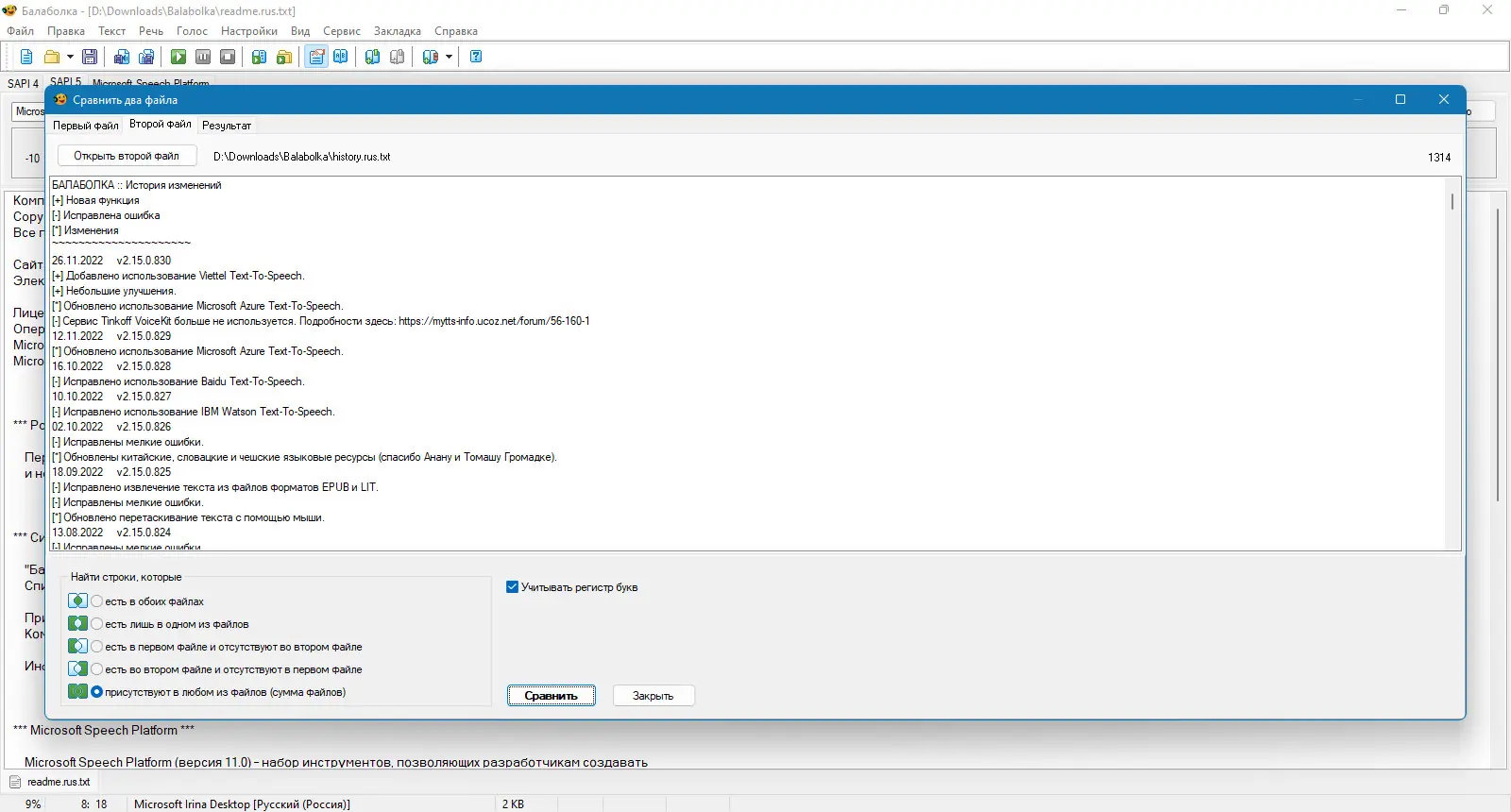Uncheck 'Учитывать регистр букв' checkbox
Screen dimensions: 1511x812
pos(513,587)
